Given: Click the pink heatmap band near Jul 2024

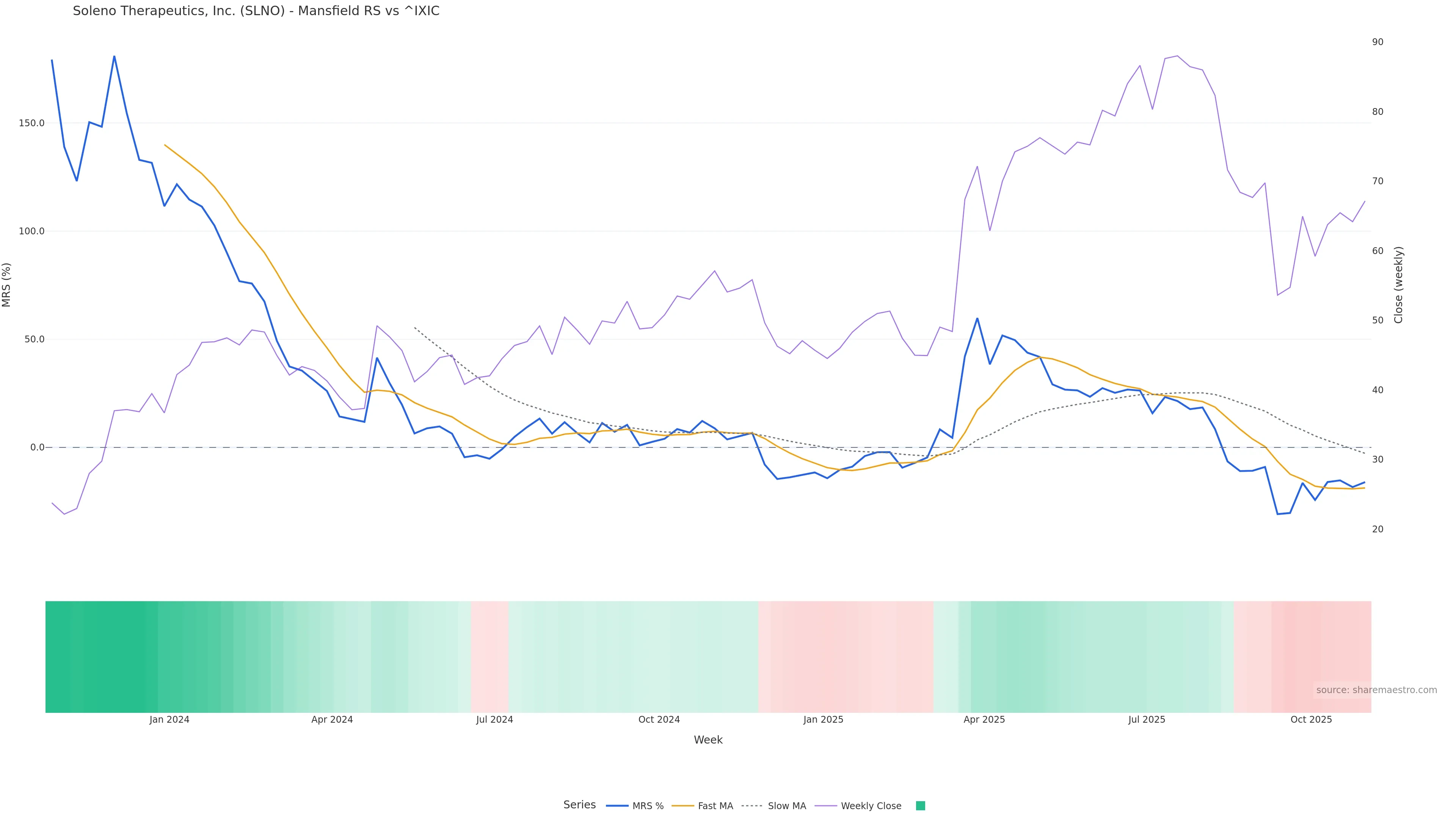Looking at the screenshot, I should coord(490,657).
